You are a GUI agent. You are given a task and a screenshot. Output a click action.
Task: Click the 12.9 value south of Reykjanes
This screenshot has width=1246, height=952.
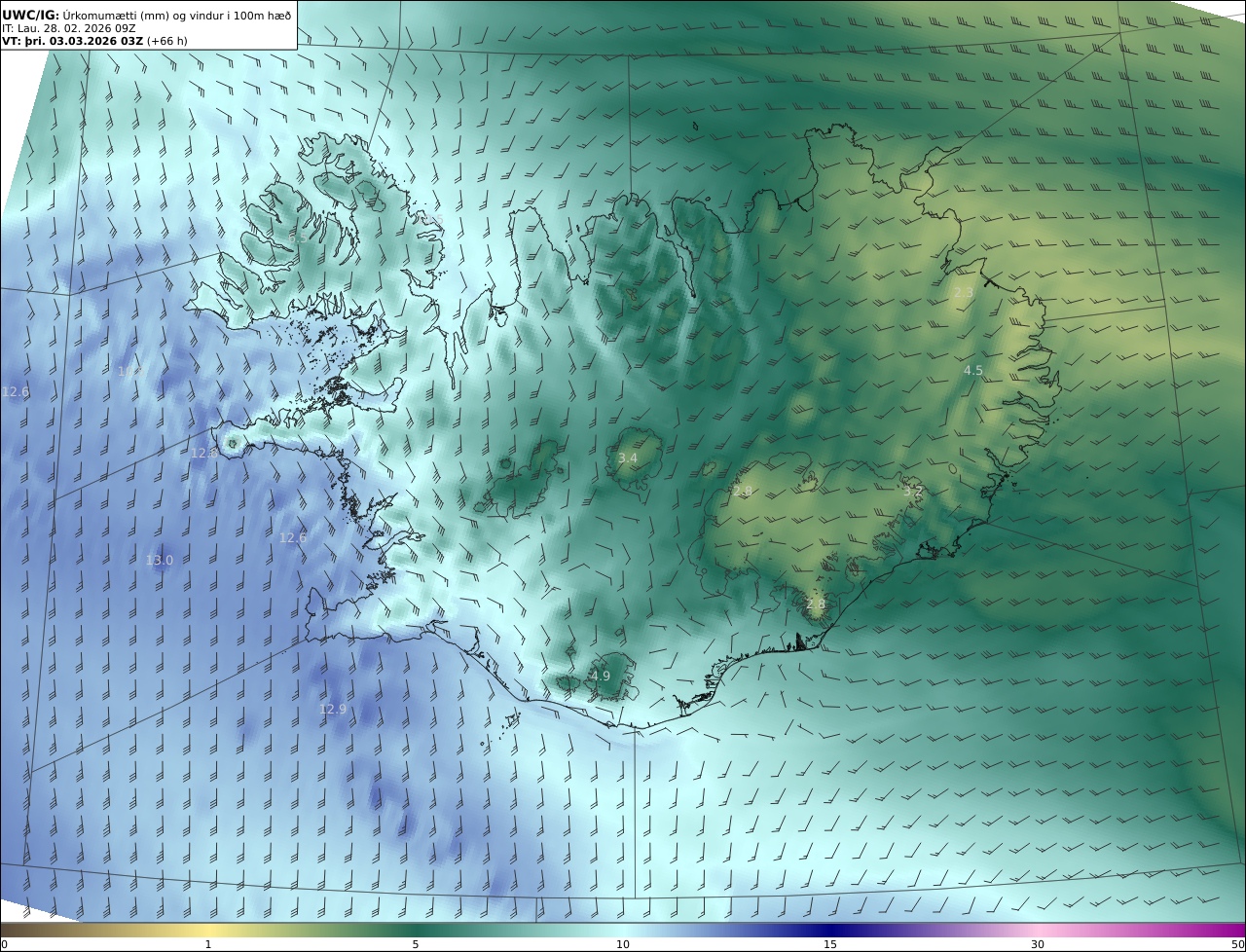click(x=333, y=710)
